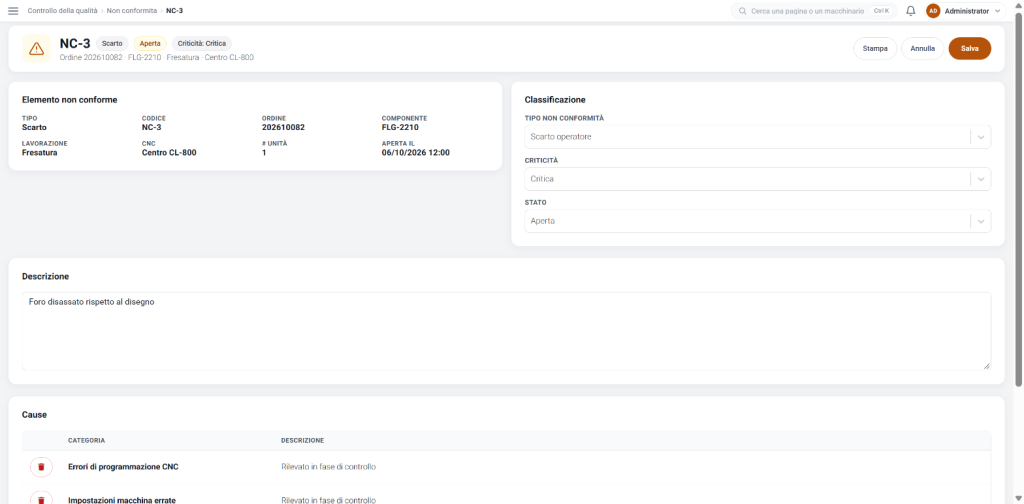
Task: Click the Ctrl K shortcut hint
Action: 881,11
